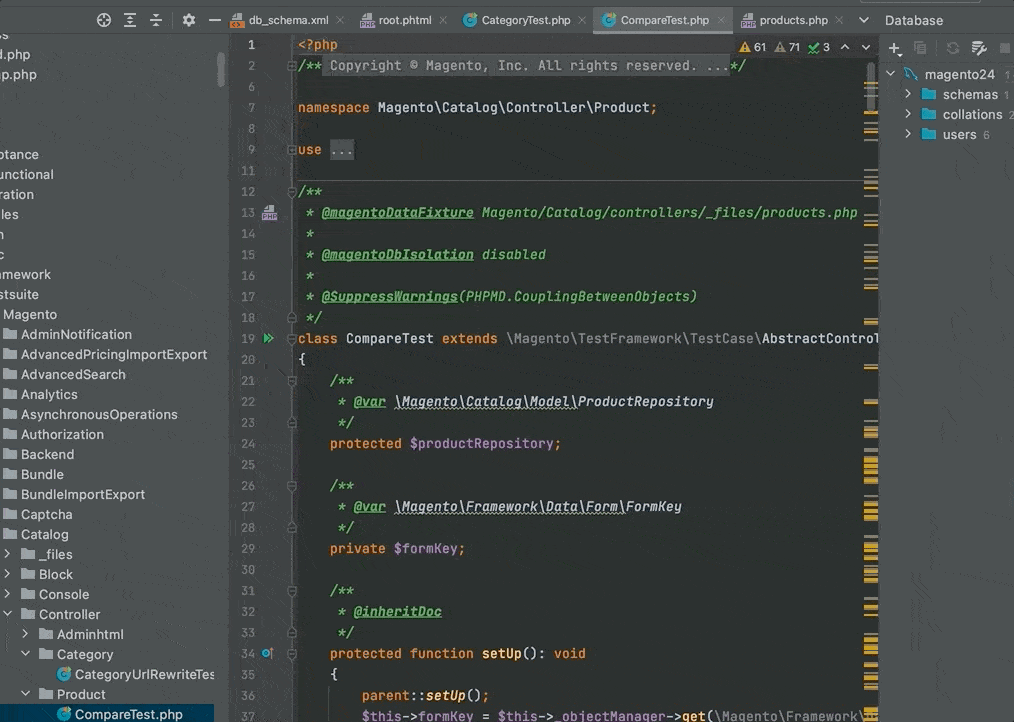This screenshot has width=1014, height=722.
Task: Expand the Block folder in tree
Action: (7, 574)
